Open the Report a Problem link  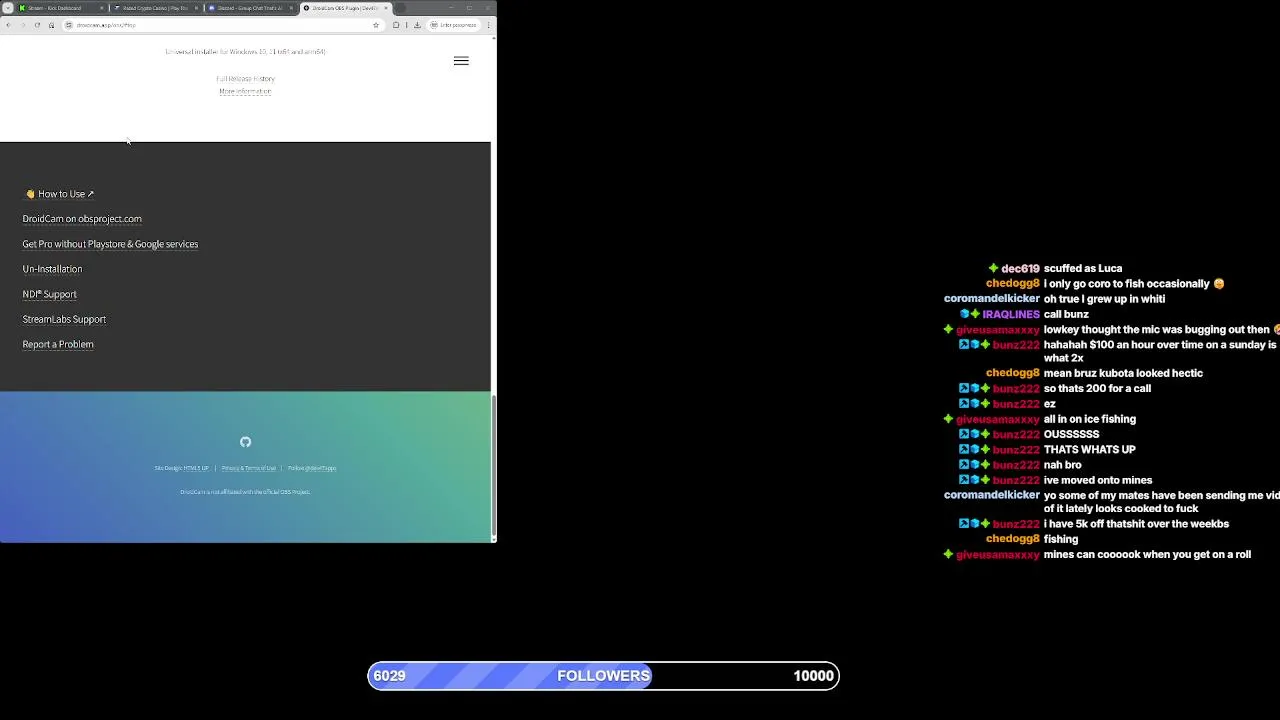click(x=58, y=344)
